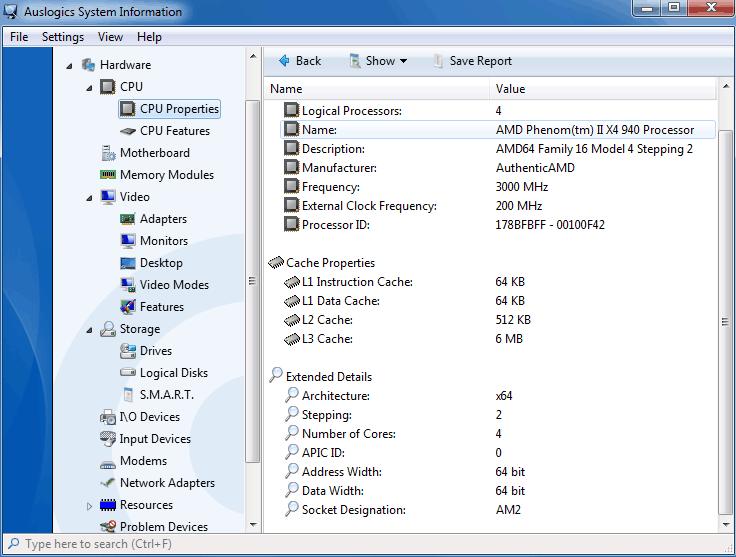This screenshot has height=557, width=736.
Task: Sort by the Name column header
Action: (377, 89)
